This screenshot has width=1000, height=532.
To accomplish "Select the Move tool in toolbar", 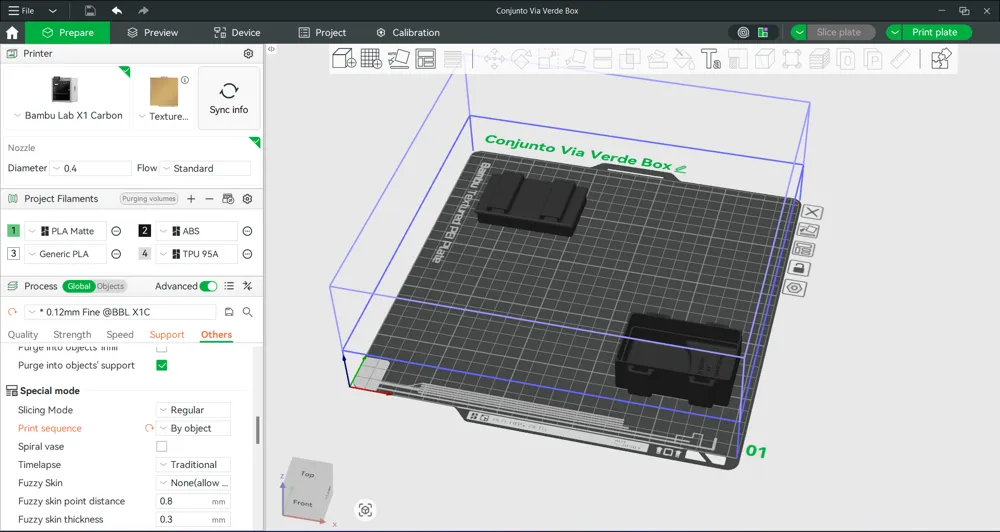I will tap(494, 59).
